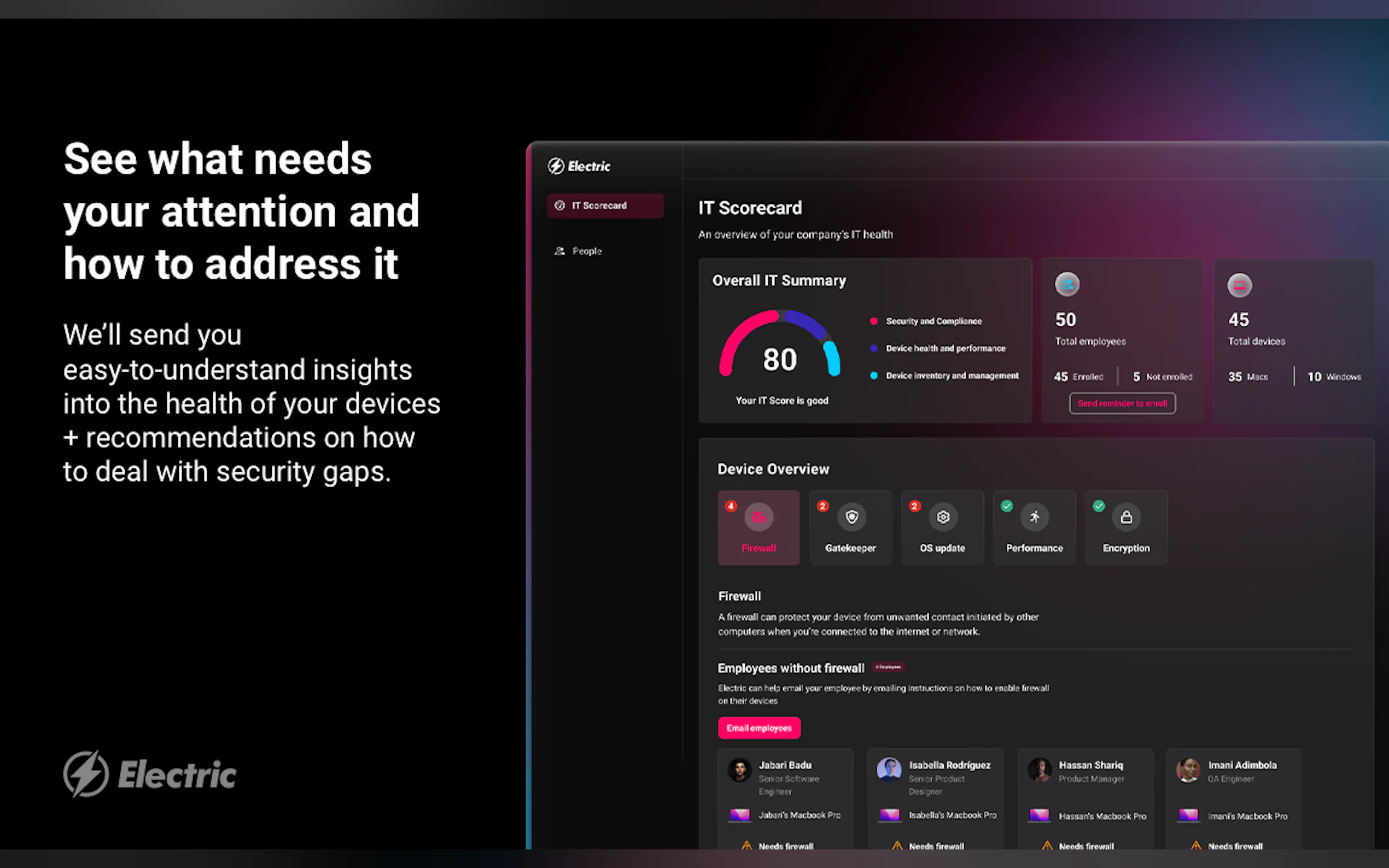Select the Performance running-figure tile
Image resolution: width=1389 pixels, height=868 pixels.
pyautogui.click(x=1034, y=527)
